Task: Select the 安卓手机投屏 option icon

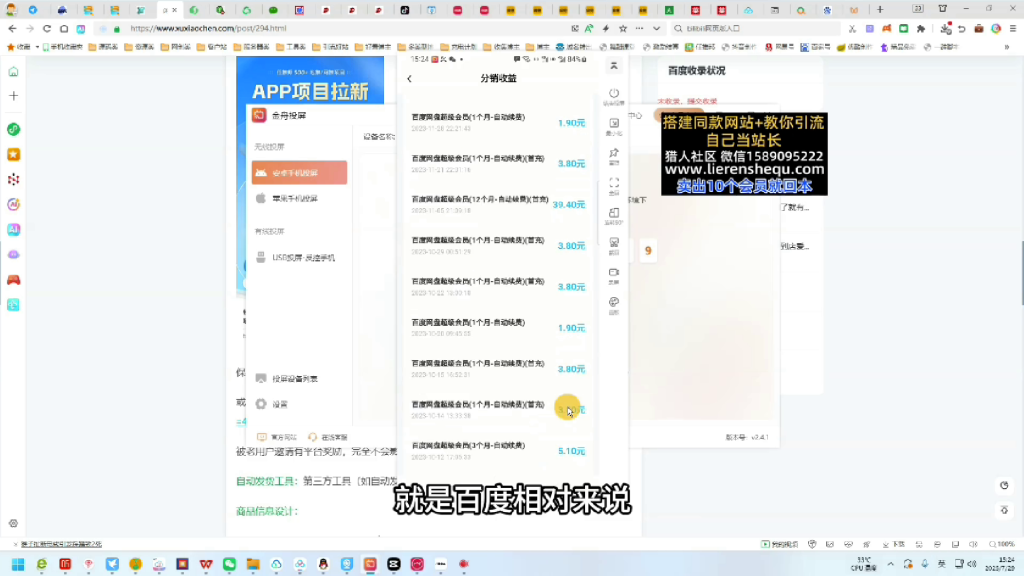Action: point(262,170)
